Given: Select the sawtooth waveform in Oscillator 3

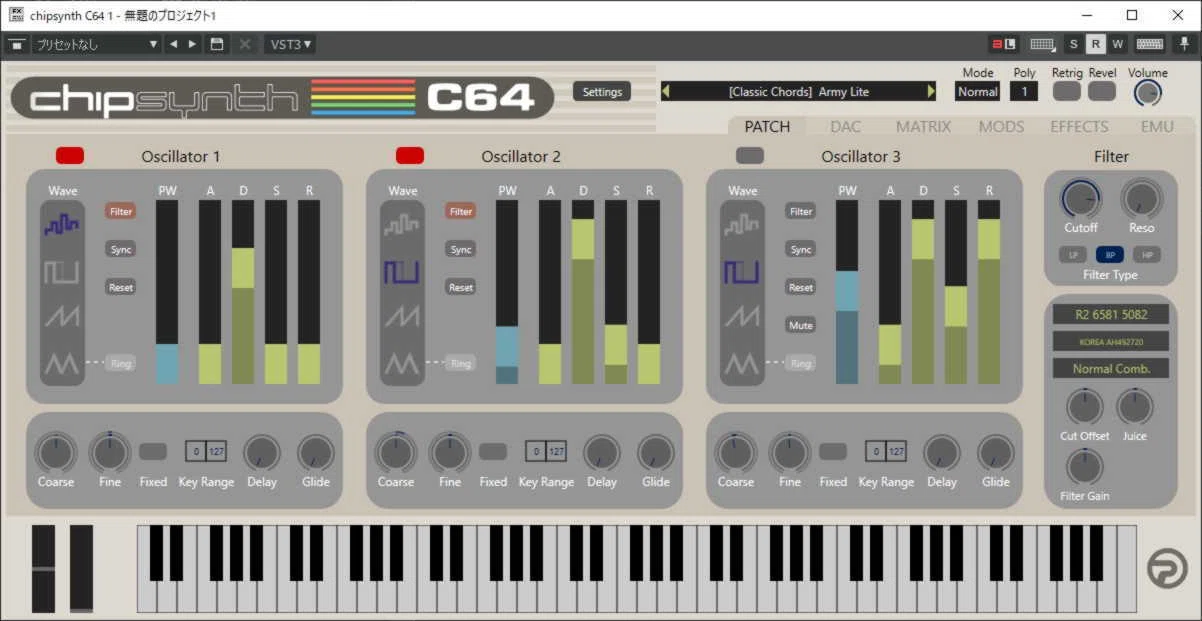Looking at the screenshot, I should tap(741, 317).
